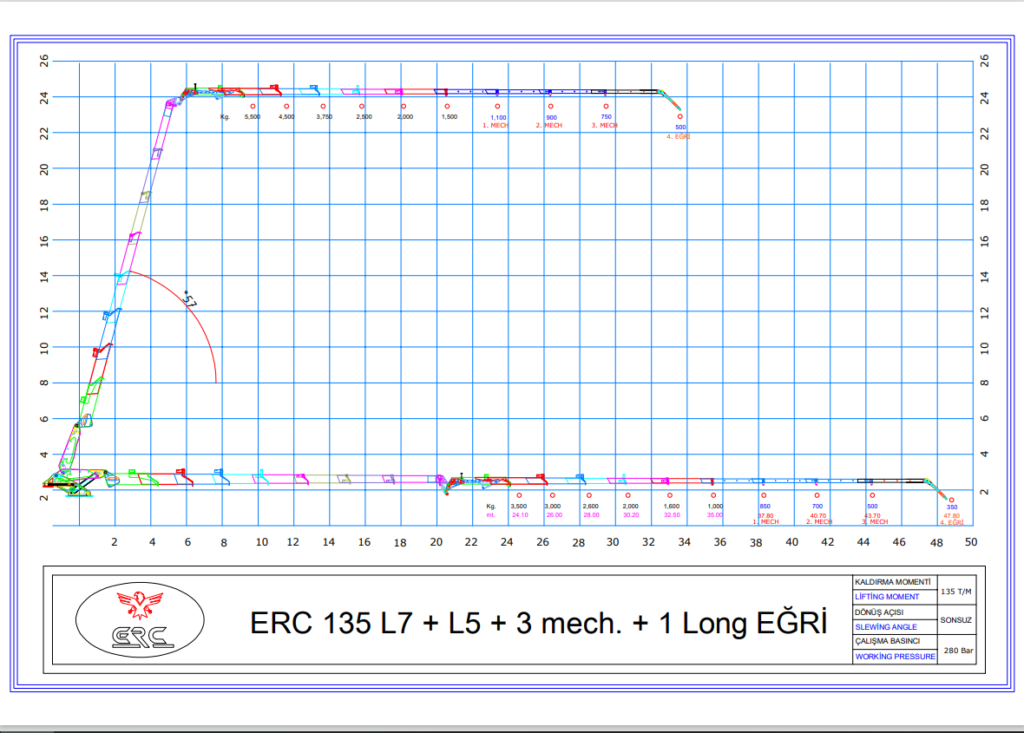Click the blue '350' load value
Screen dimensions: 1024x733
[x=952, y=507]
